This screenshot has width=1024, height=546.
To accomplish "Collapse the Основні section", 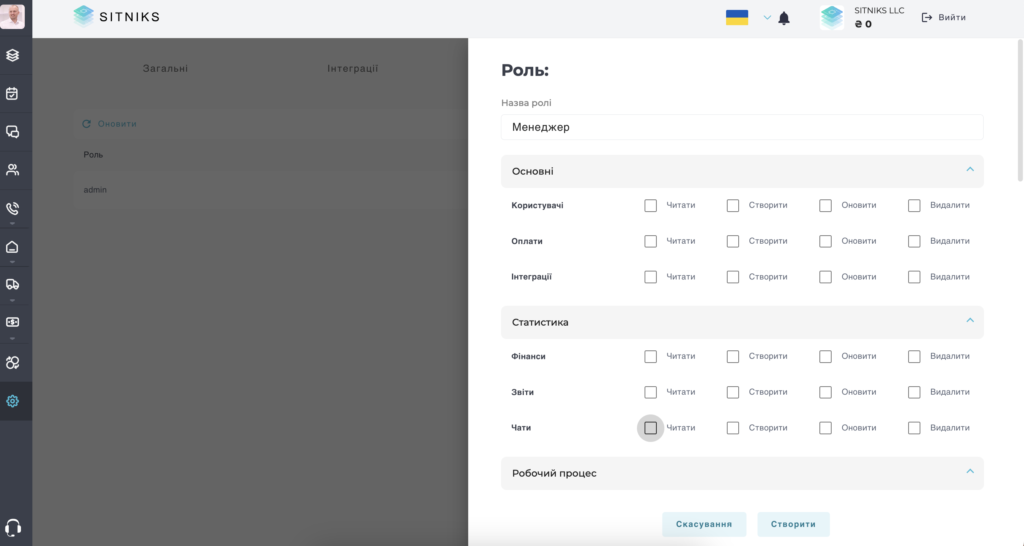I will pyautogui.click(x=970, y=170).
